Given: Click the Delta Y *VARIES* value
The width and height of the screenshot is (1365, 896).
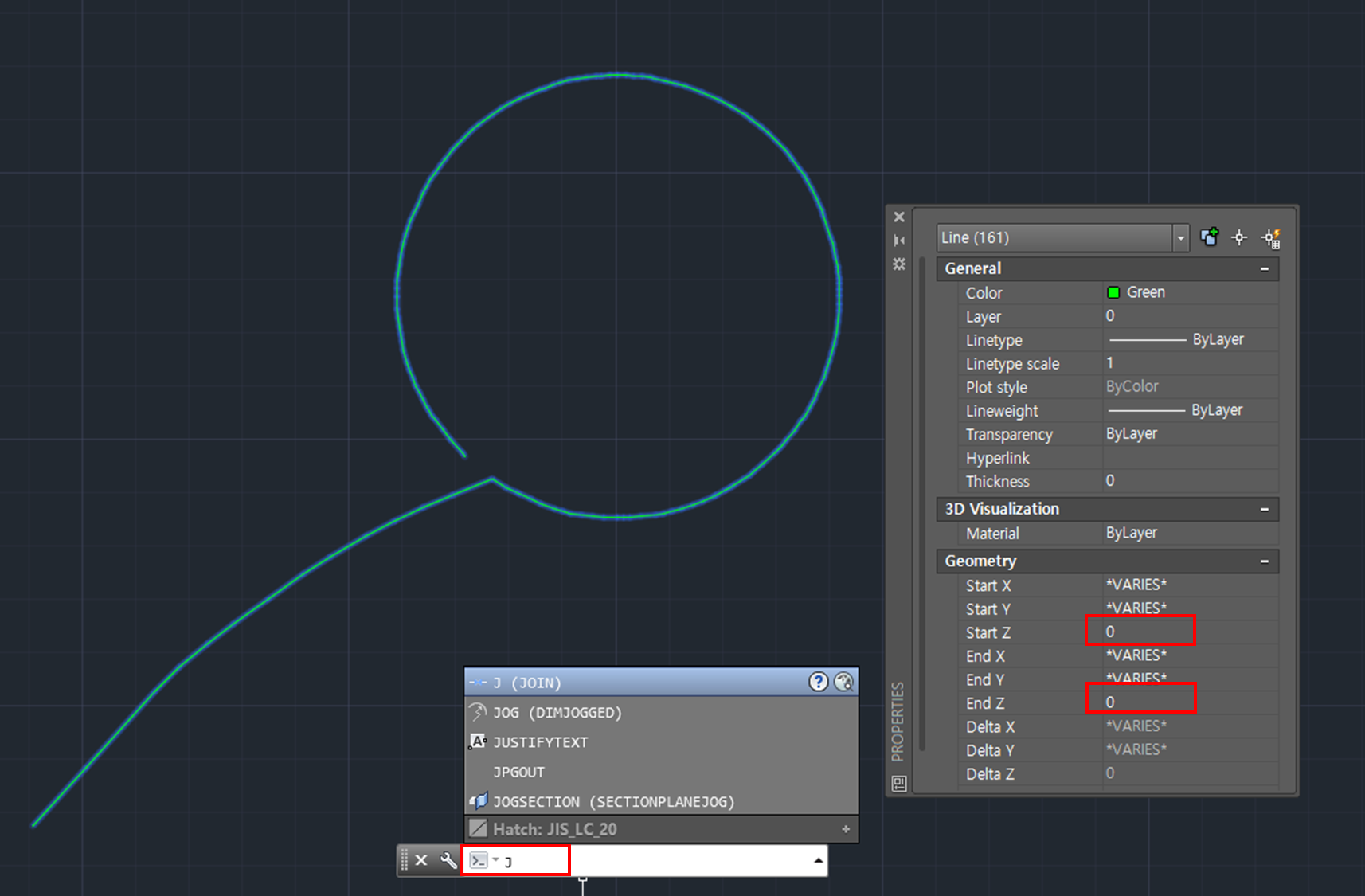Looking at the screenshot, I should (x=1191, y=749).
